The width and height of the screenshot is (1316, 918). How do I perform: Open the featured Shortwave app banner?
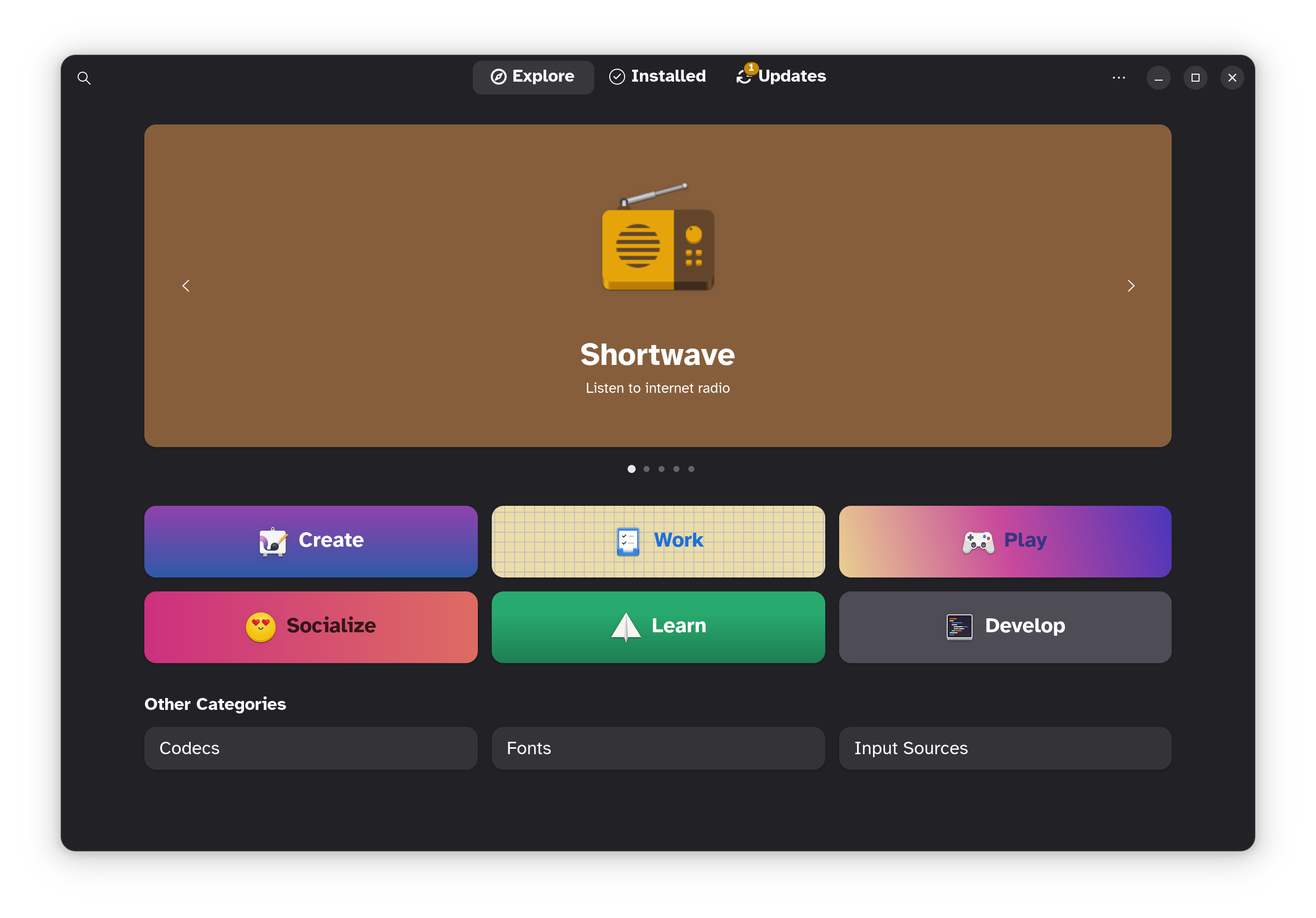coord(658,354)
